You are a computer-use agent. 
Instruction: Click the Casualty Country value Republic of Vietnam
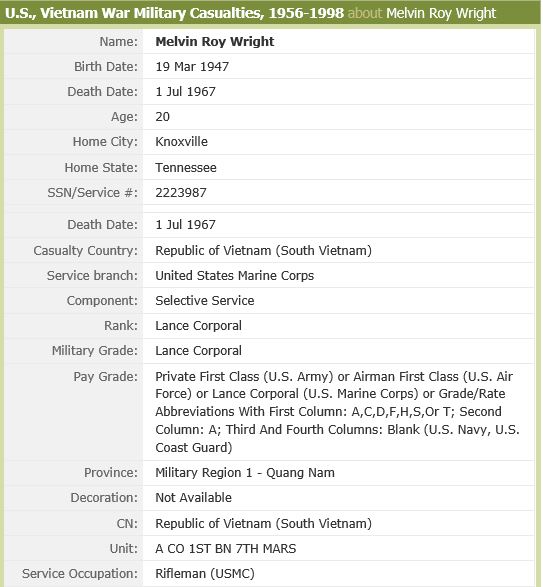tap(263, 250)
